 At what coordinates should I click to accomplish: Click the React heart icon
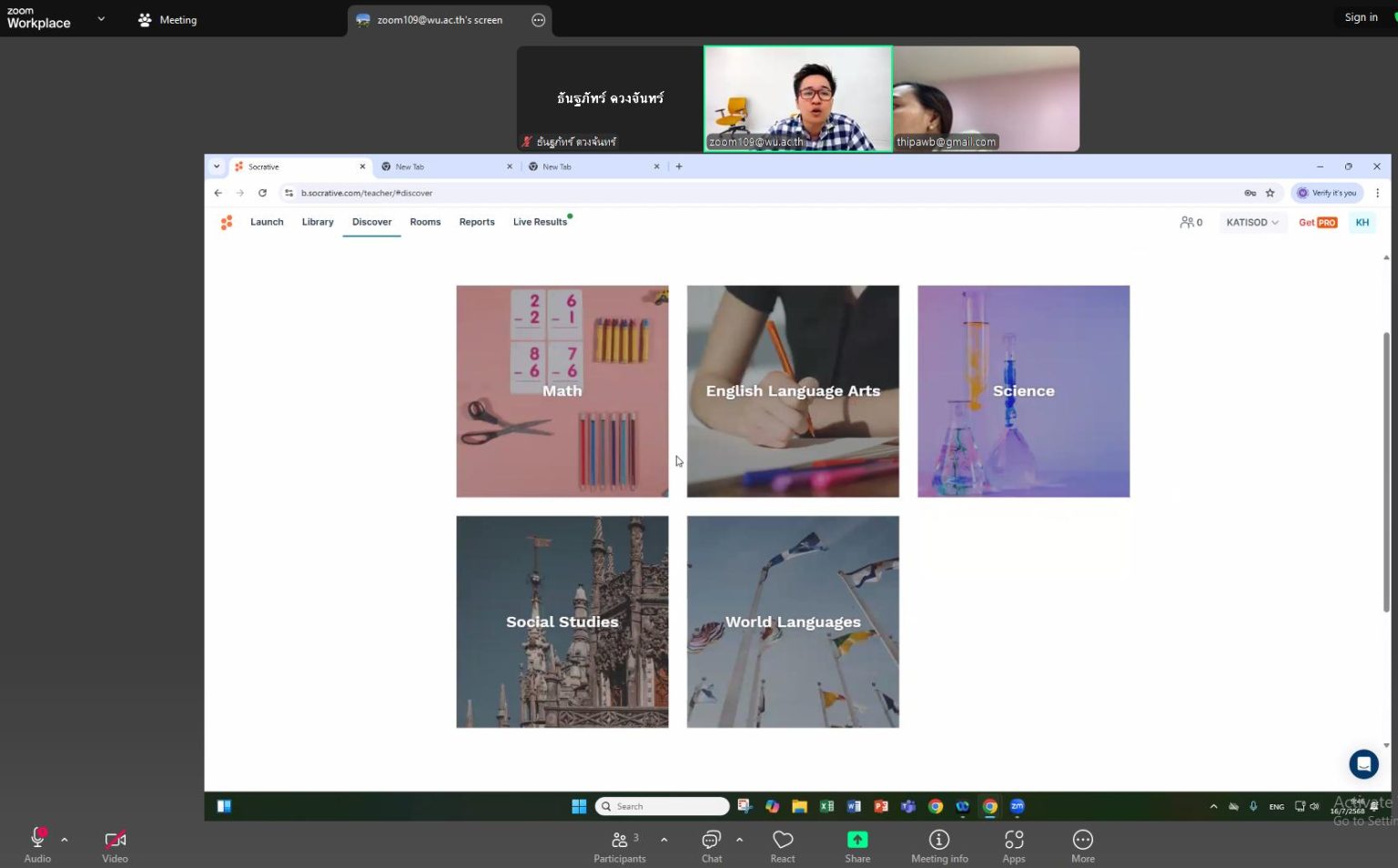tap(783, 845)
